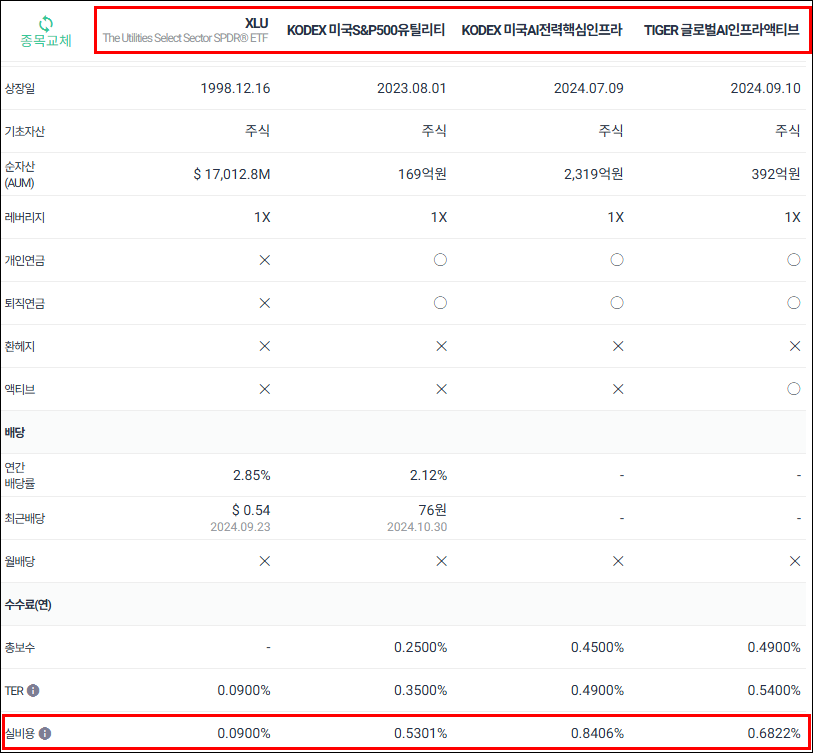Click the 배당 section header
Viewport: 813px width, 753px height.
coord(15,433)
